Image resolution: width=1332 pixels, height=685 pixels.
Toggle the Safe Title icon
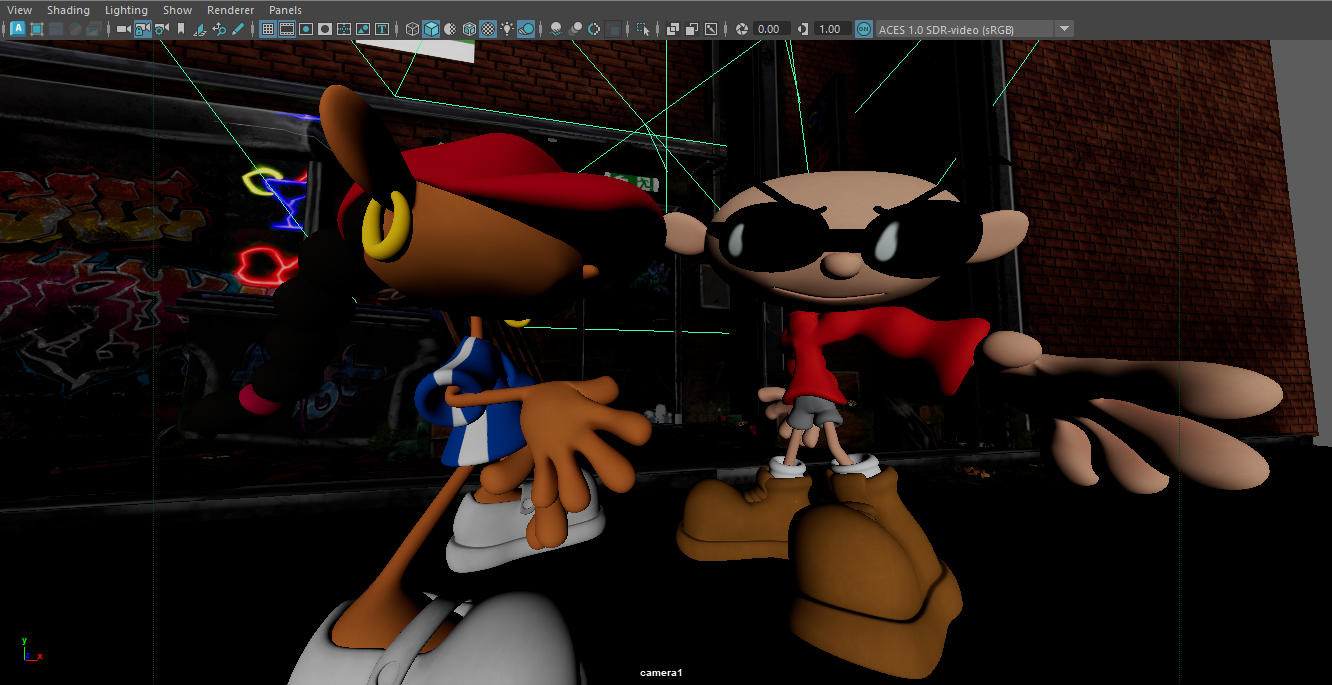[x=382, y=29]
